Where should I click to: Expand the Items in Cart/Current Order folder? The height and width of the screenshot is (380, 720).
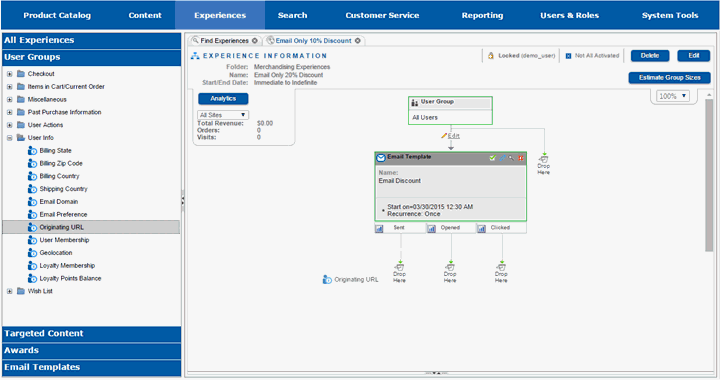point(10,86)
